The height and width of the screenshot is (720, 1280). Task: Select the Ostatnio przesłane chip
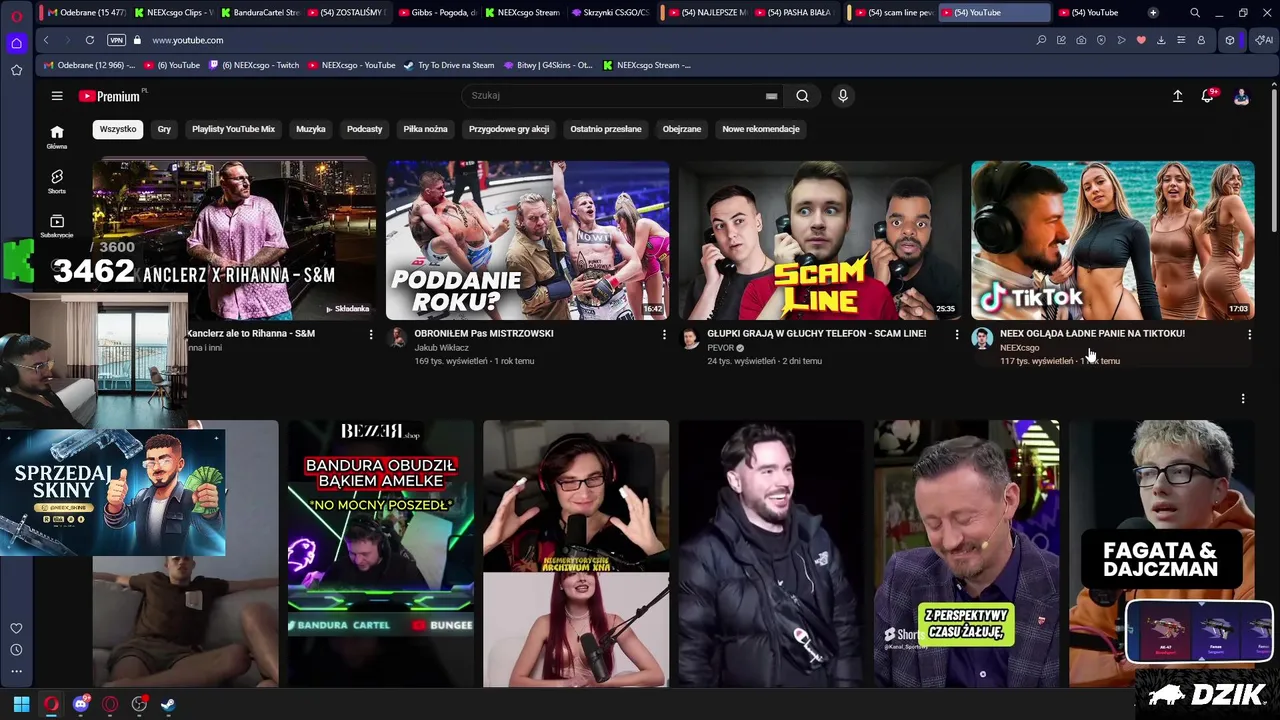[606, 129]
